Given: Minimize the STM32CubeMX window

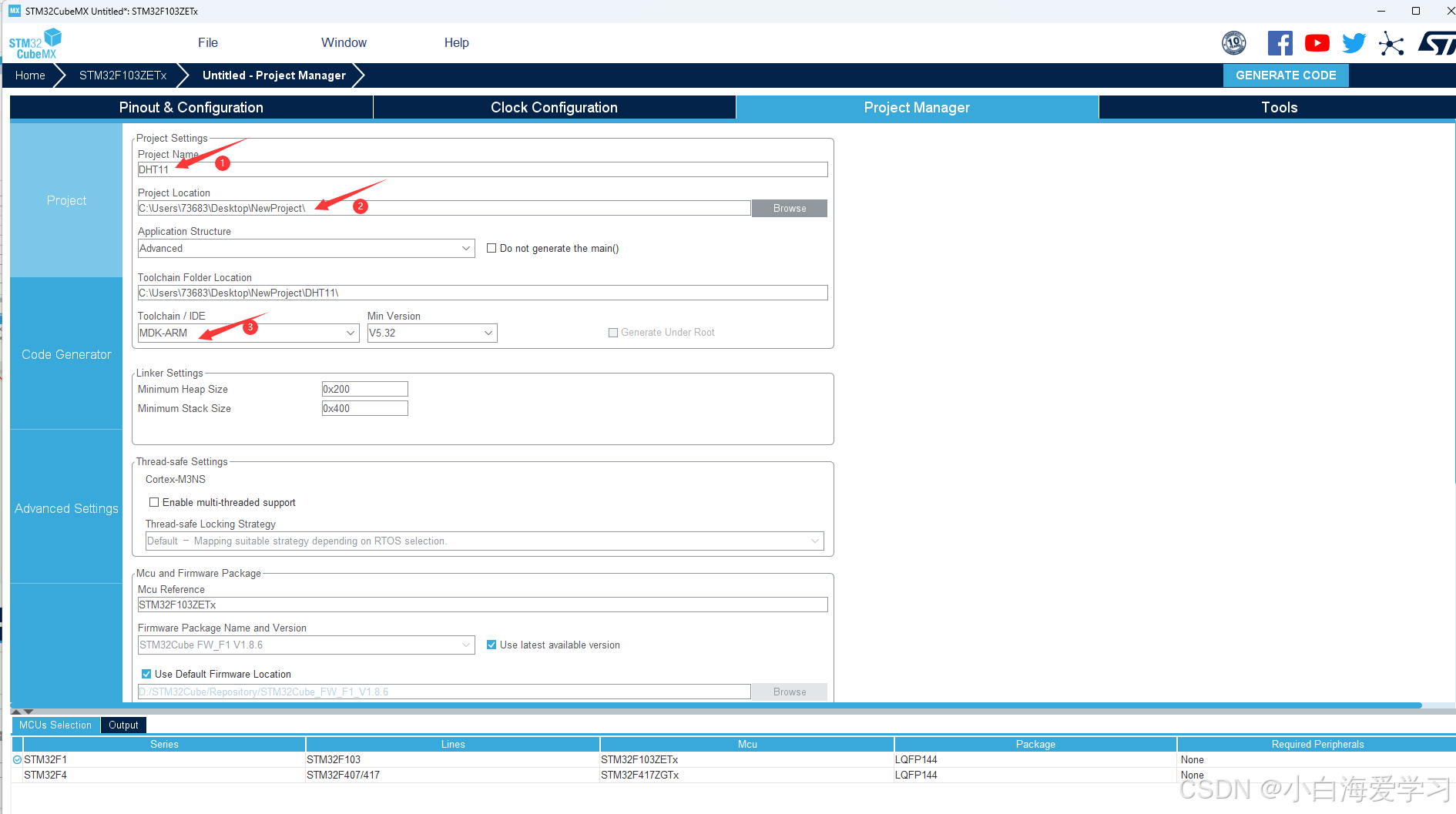Looking at the screenshot, I should (1381, 11).
